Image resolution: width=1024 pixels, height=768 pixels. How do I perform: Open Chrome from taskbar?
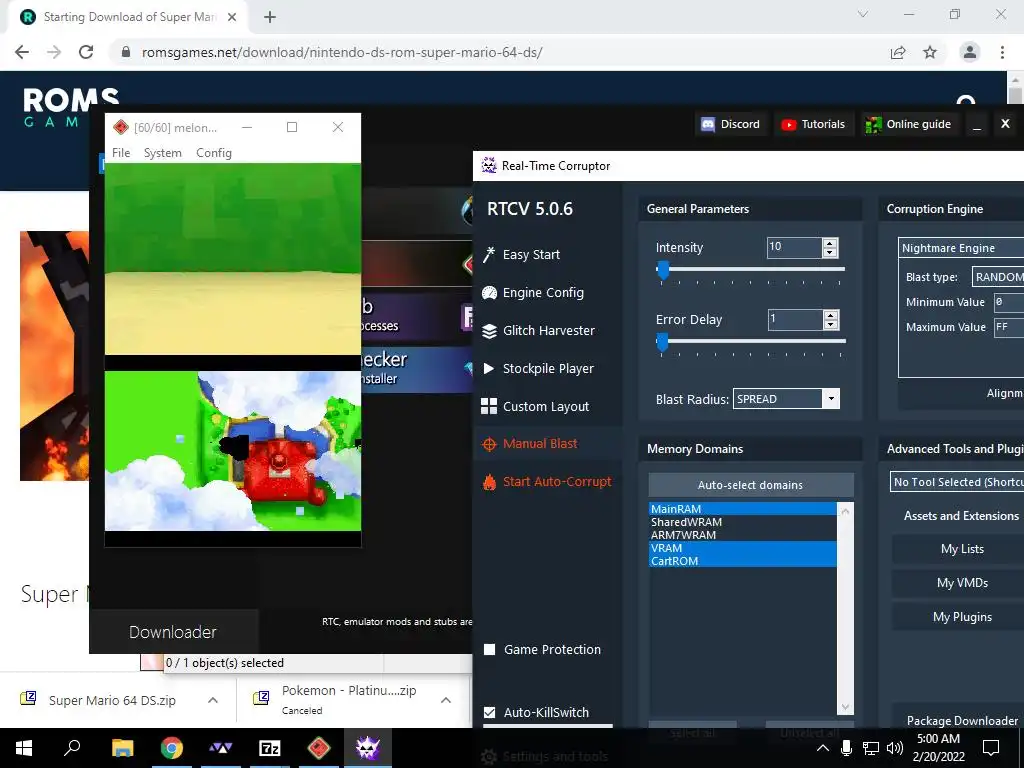(172, 748)
